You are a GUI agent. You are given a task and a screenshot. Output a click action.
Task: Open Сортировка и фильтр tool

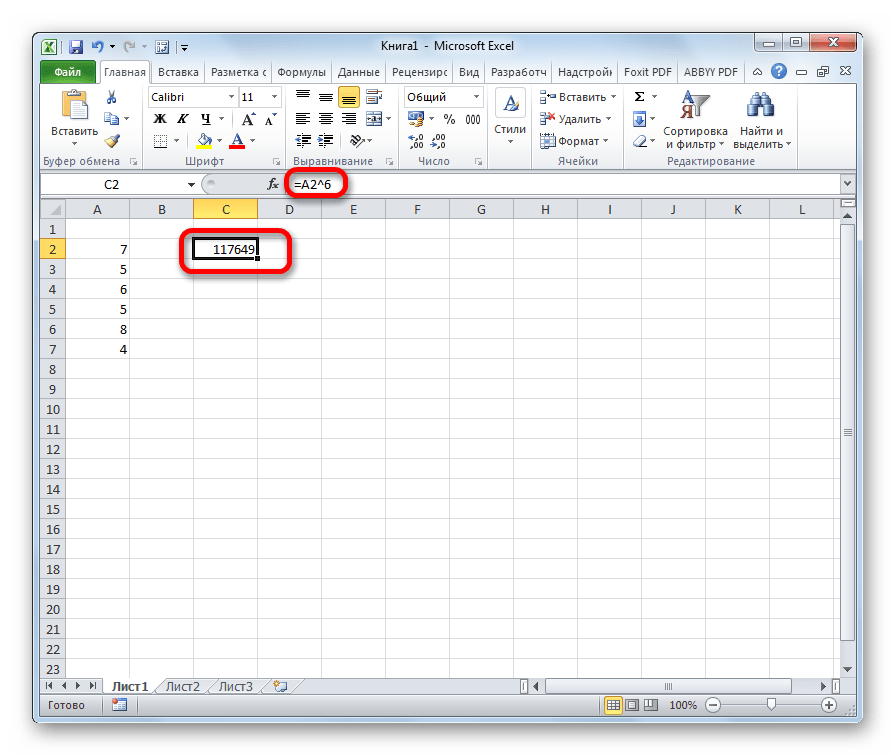click(695, 121)
